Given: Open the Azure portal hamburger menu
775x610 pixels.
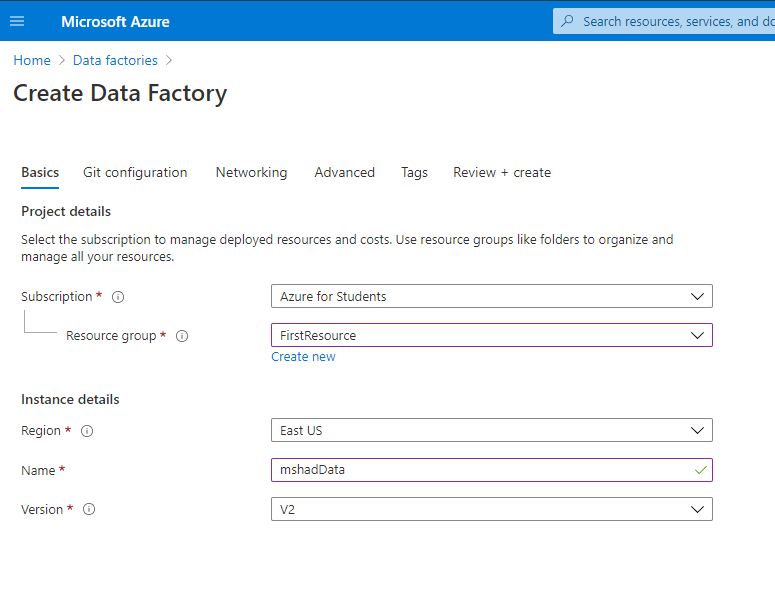Looking at the screenshot, I should pyautogui.click(x=17, y=21).
